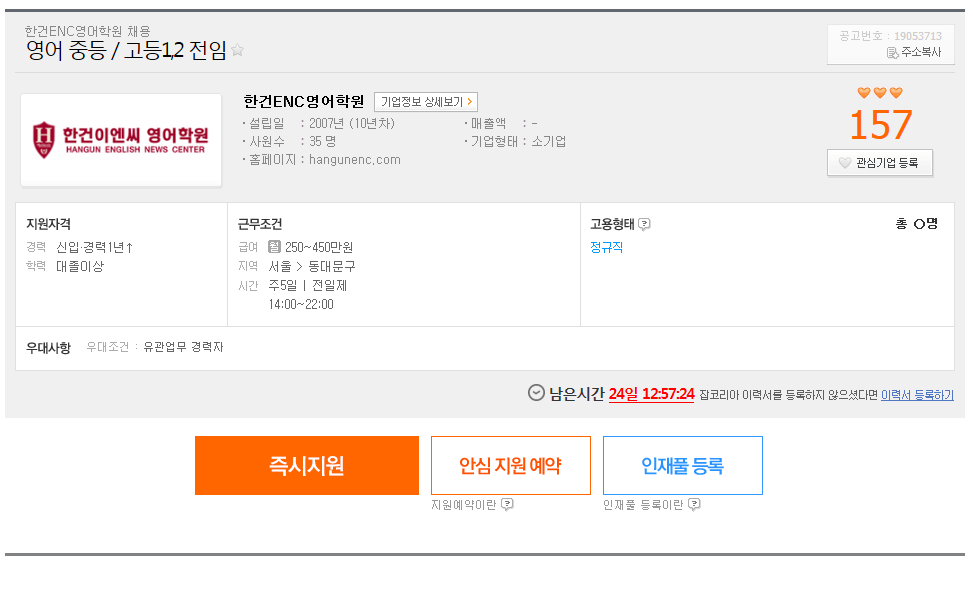Click the monthly salary 월 icon
973x592 pixels.
[x=274, y=247]
